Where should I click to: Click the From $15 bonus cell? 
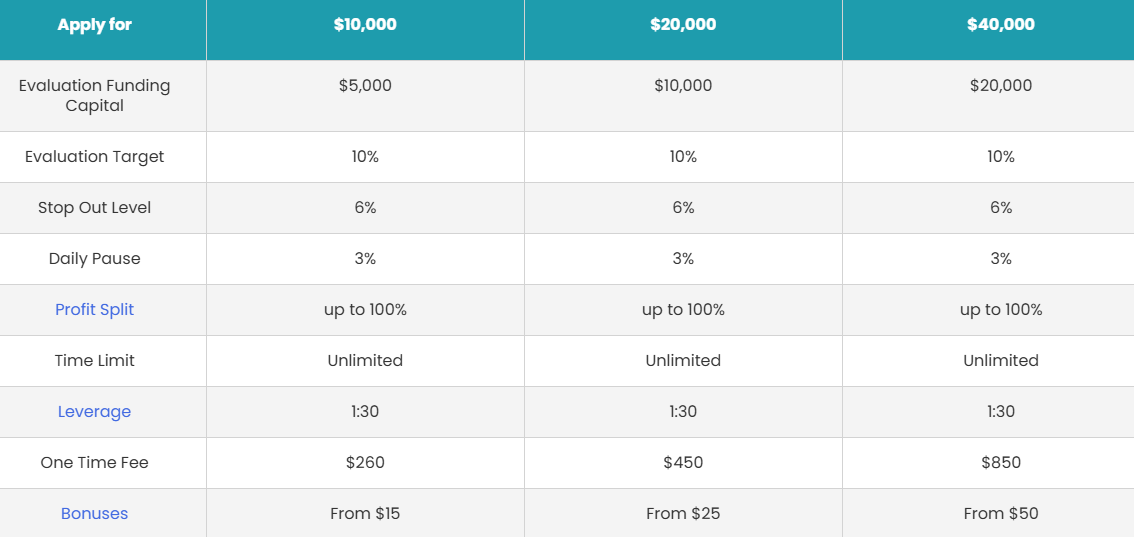coord(365,514)
